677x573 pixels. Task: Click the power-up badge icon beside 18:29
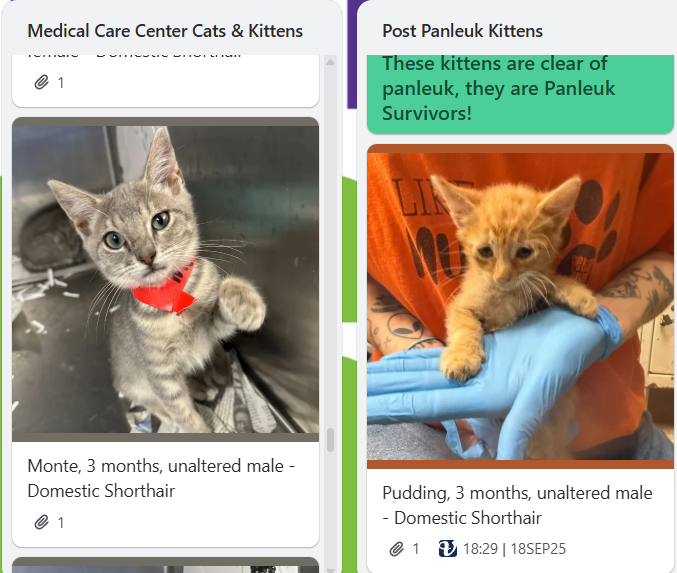[448, 549]
